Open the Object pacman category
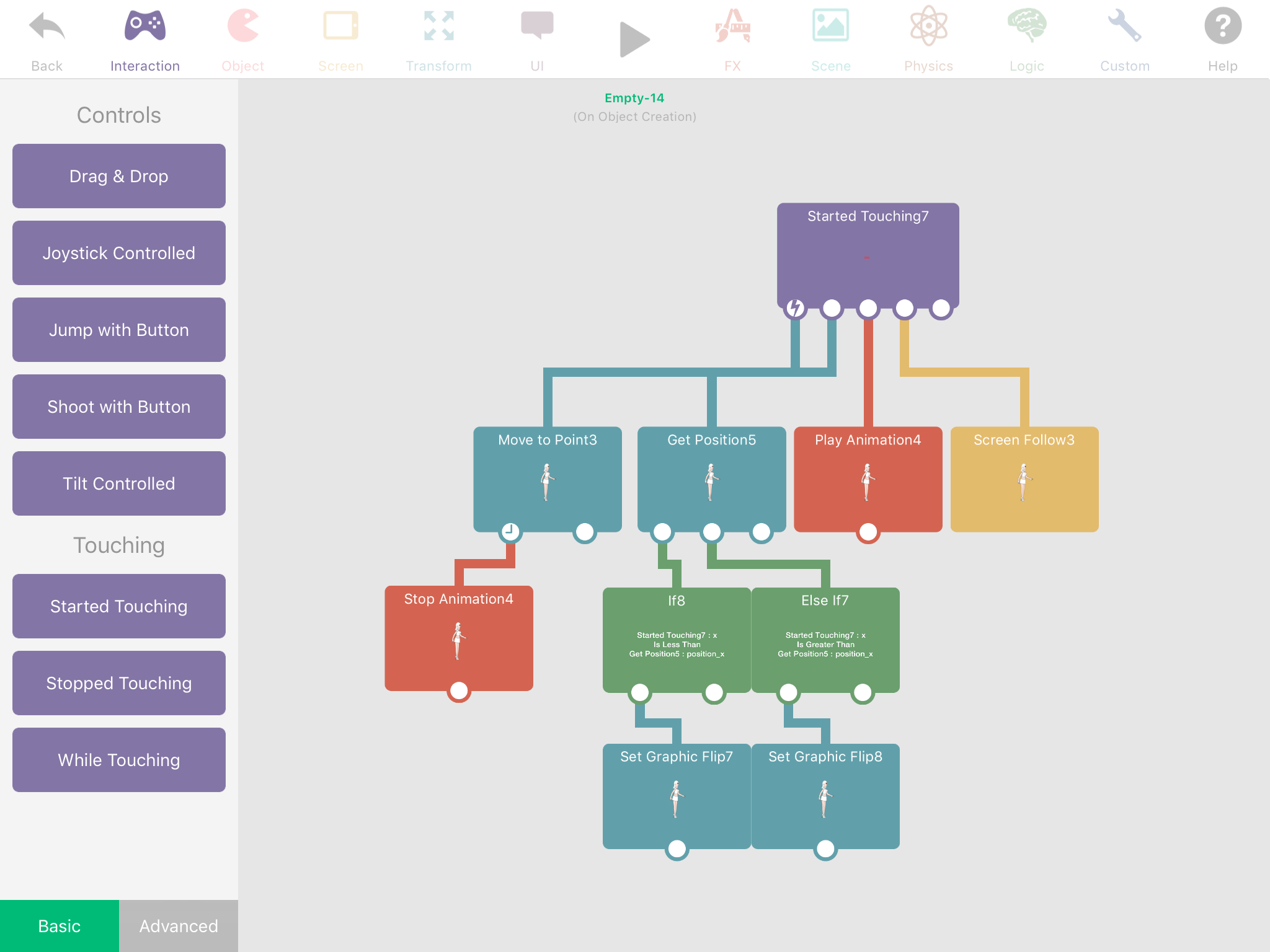Viewport: 1270px width, 952px height. [242, 38]
